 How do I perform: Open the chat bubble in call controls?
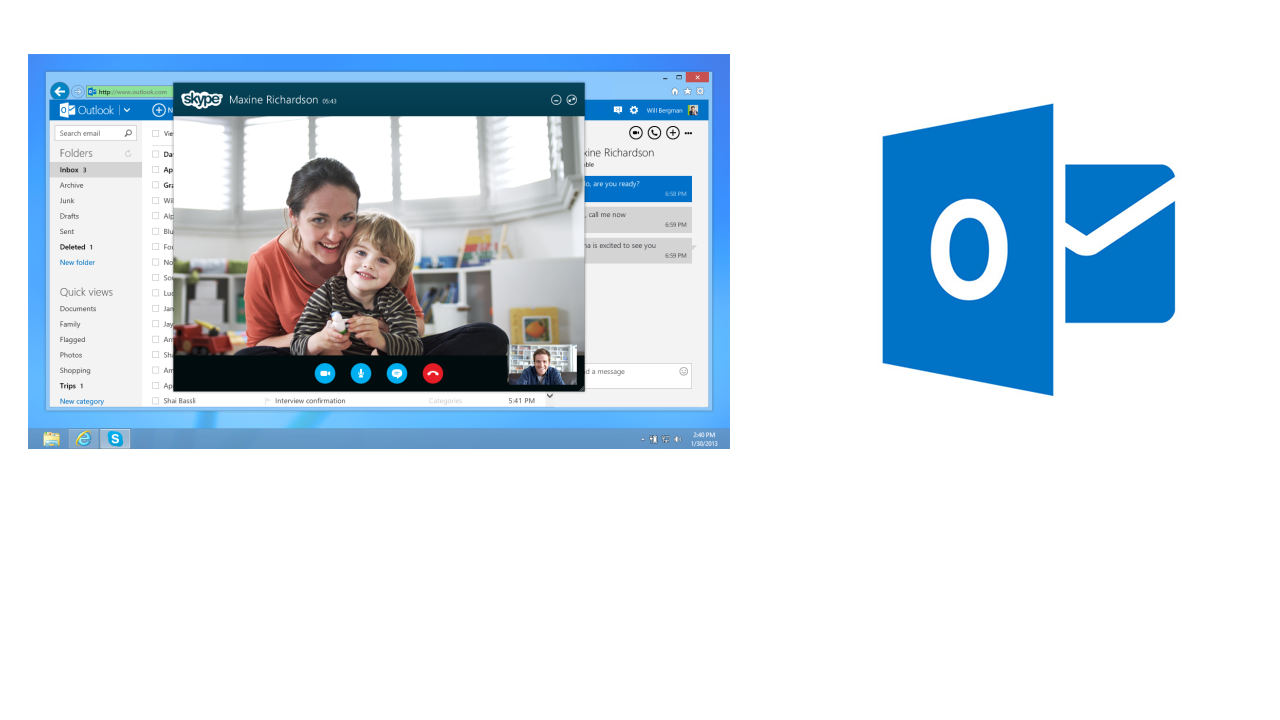(397, 373)
